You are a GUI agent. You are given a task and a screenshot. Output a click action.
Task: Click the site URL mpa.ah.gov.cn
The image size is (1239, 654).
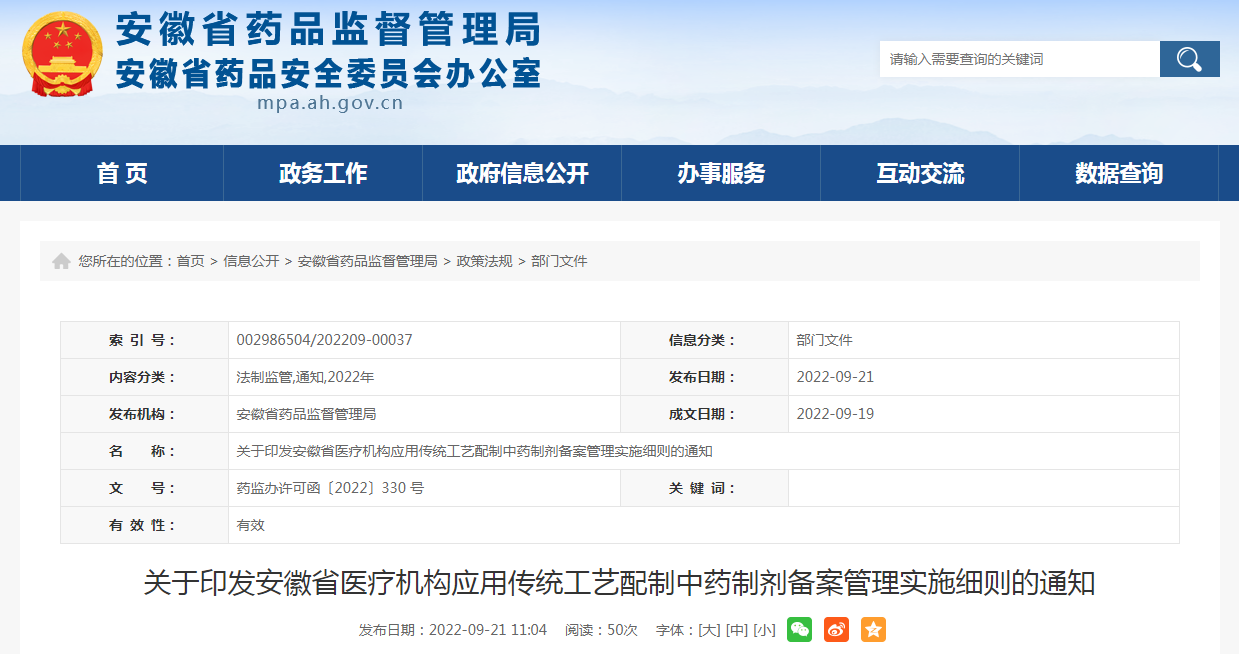330,102
